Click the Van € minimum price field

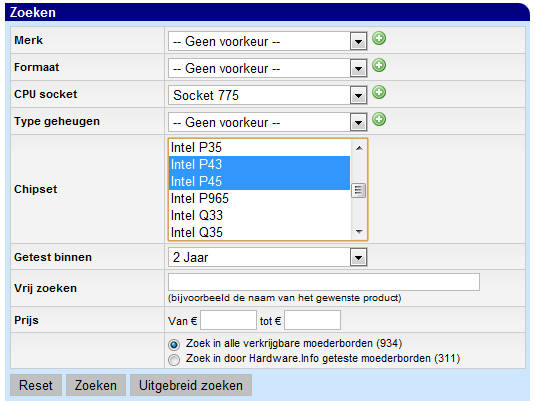coord(228,320)
